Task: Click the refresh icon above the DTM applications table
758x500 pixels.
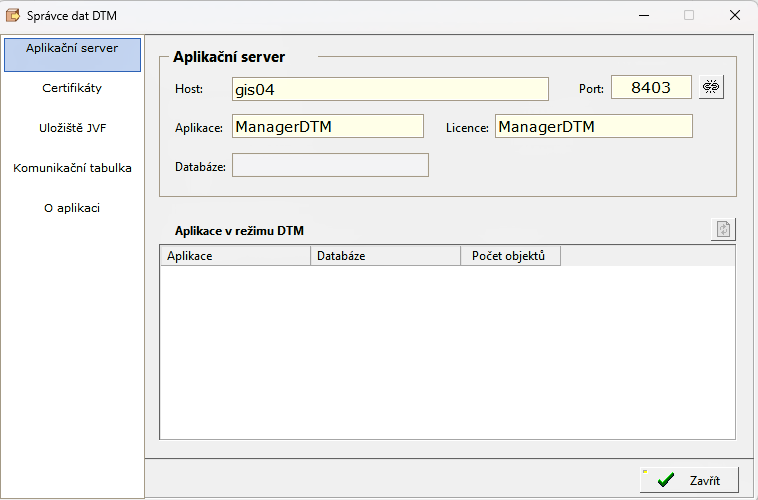Action: pos(723,229)
